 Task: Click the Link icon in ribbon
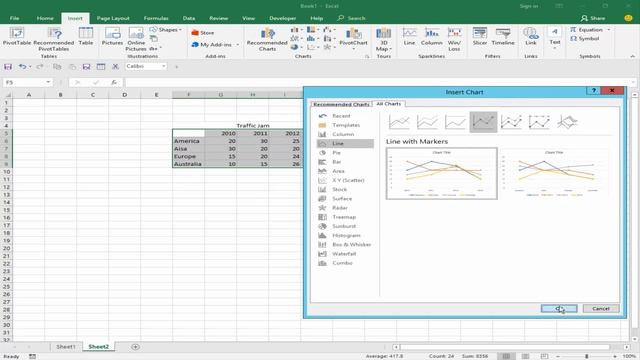(531, 36)
